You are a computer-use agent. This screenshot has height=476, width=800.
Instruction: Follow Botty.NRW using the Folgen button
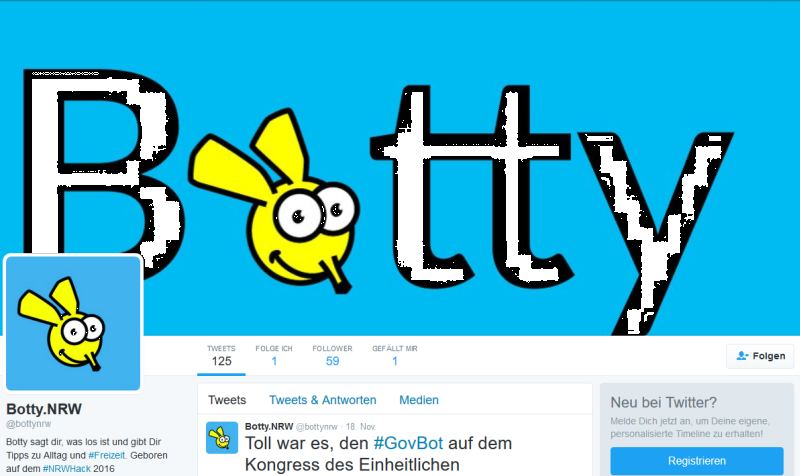click(x=760, y=356)
